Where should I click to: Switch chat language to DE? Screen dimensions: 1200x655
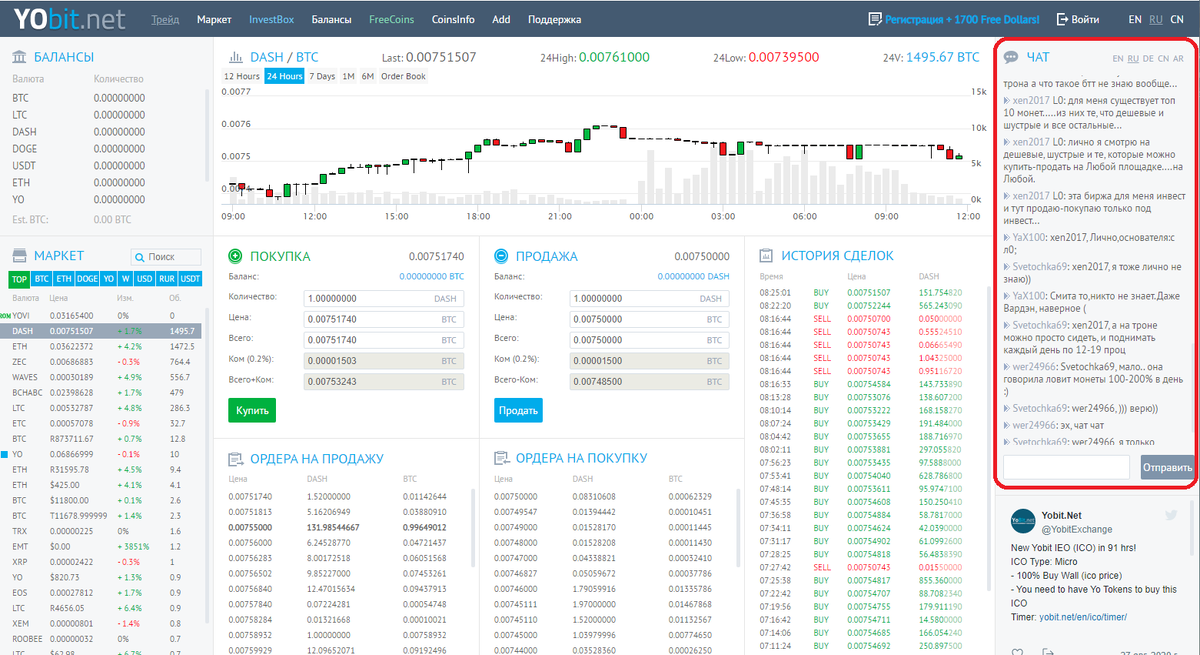point(1149,59)
